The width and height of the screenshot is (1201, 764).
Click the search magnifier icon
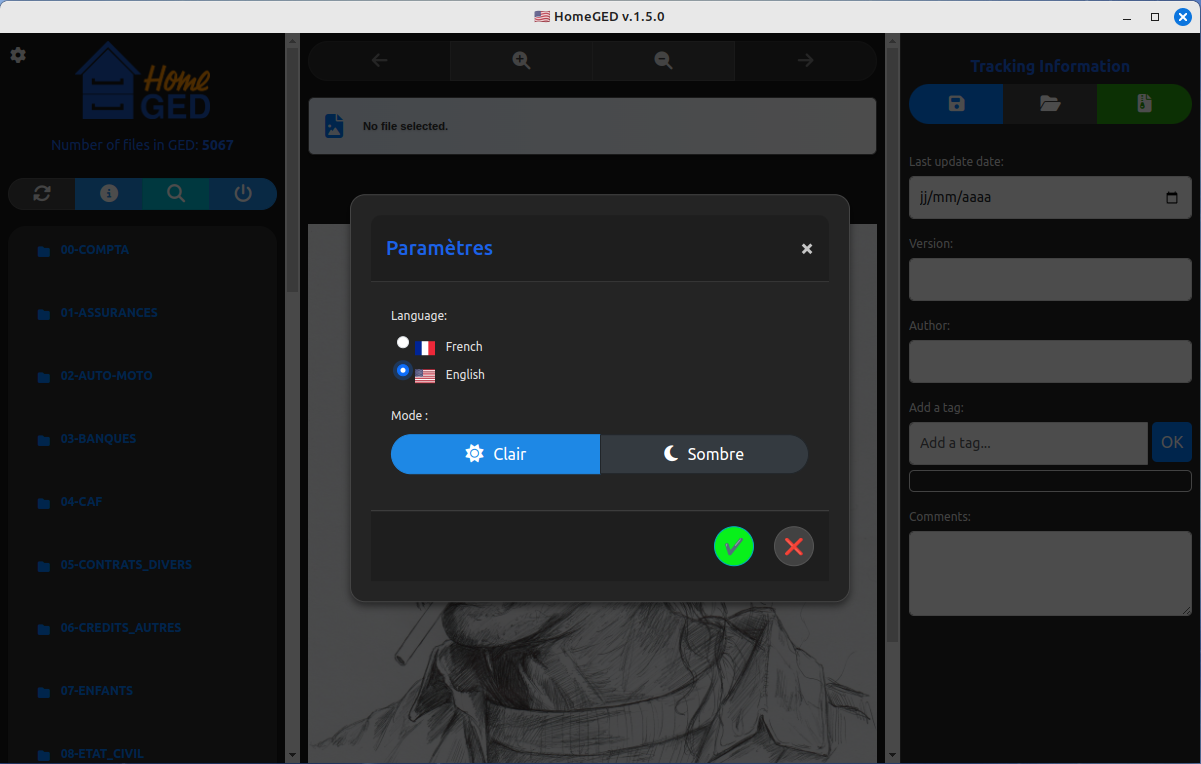click(176, 194)
